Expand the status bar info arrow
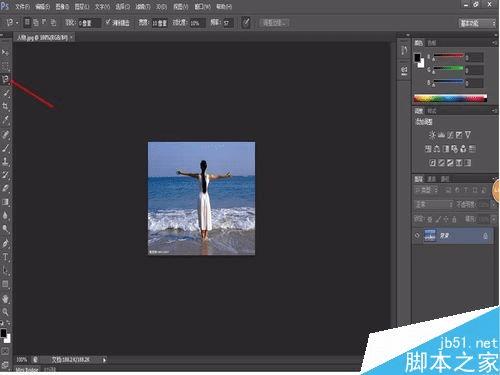The image size is (500, 375). (x=104, y=360)
